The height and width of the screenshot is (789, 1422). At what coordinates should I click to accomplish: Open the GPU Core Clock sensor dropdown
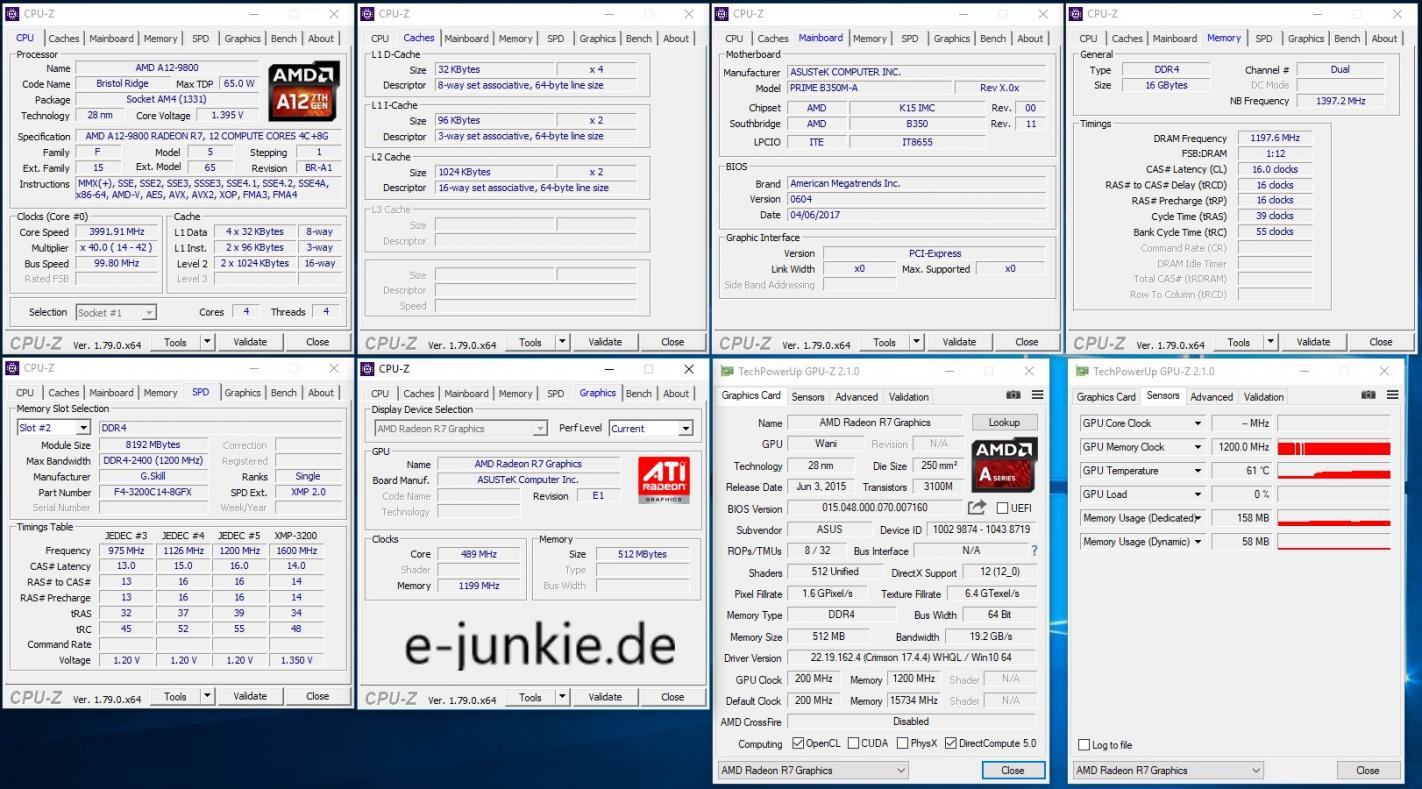tap(1197, 423)
